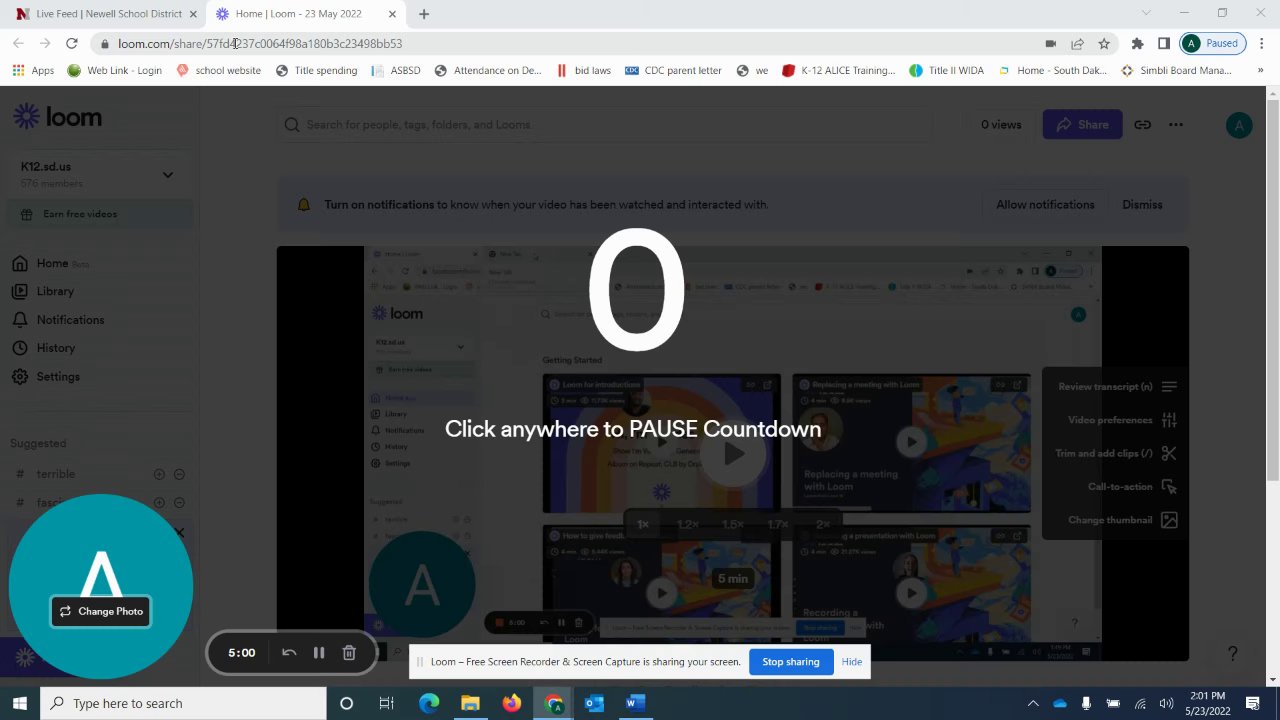Click the search bar for Looms
This screenshot has width=1280, height=720.
point(604,125)
